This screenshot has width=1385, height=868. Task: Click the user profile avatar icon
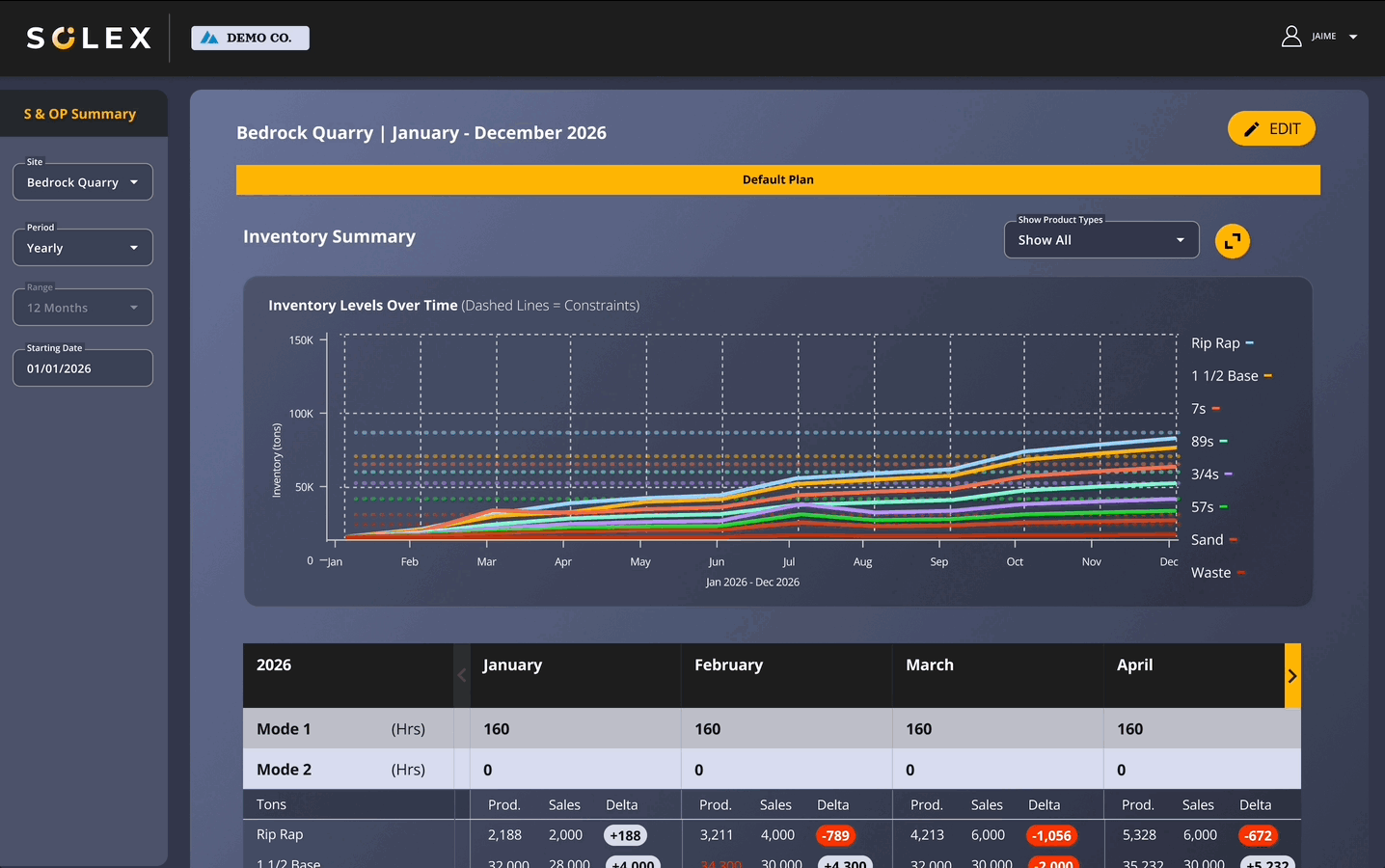1290,37
